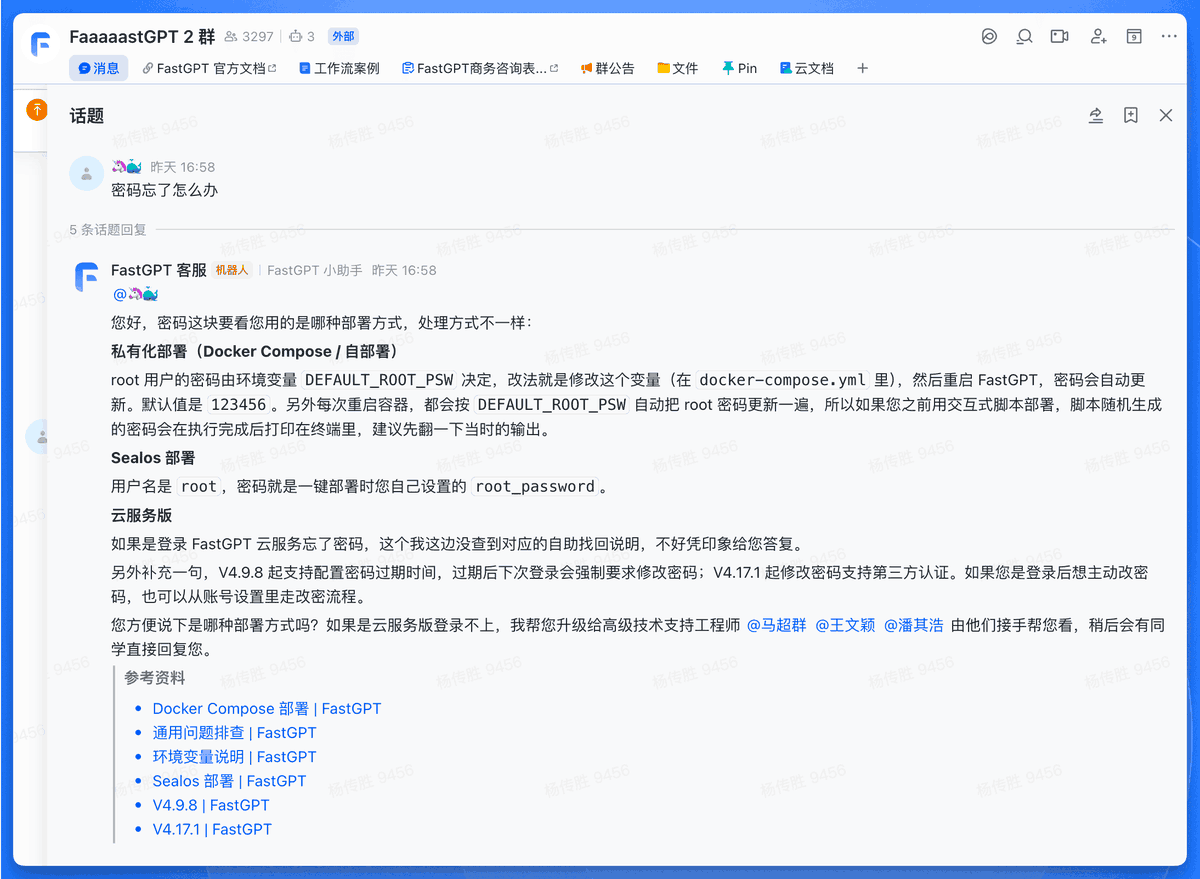Click the 外部 external tag
1200x879 pixels.
coord(343,36)
